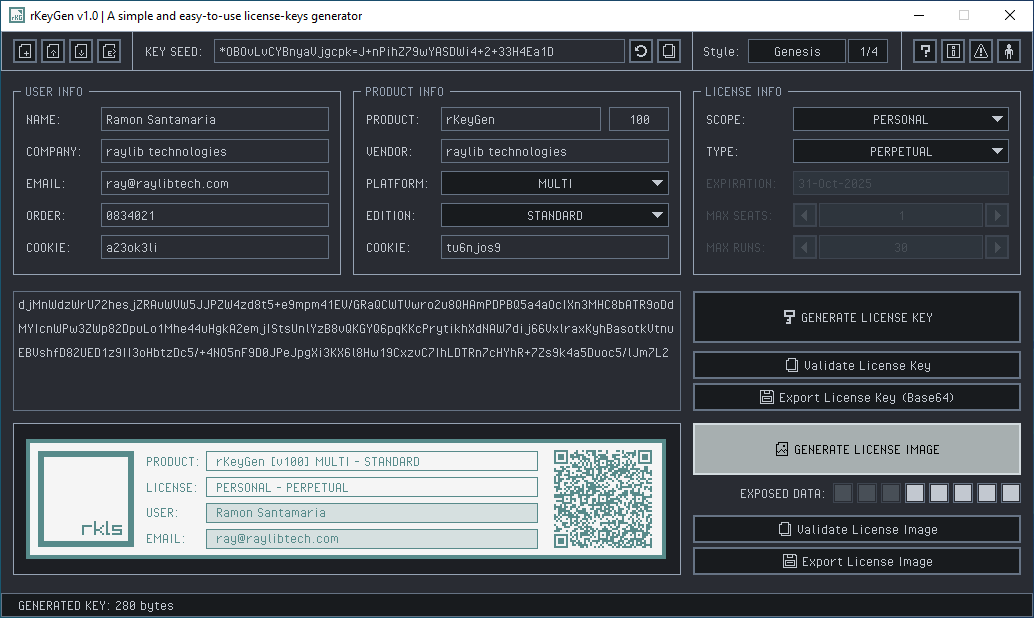The height and width of the screenshot is (618, 1034).
Task: Regenerate the key seed with the refresh icon
Action: click(x=641, y=51)
